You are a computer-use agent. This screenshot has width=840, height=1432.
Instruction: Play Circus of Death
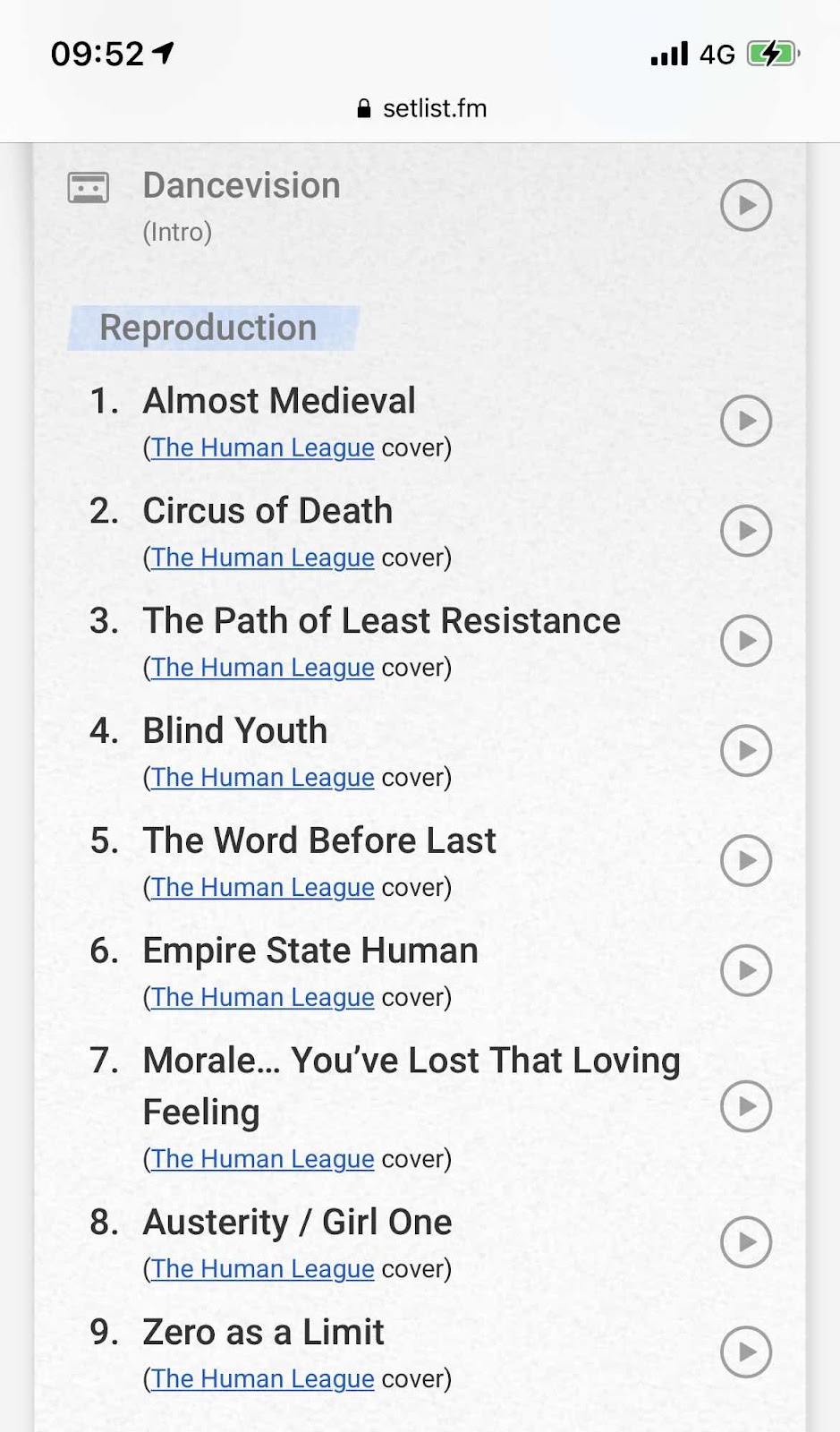click(x=746, y=531)
